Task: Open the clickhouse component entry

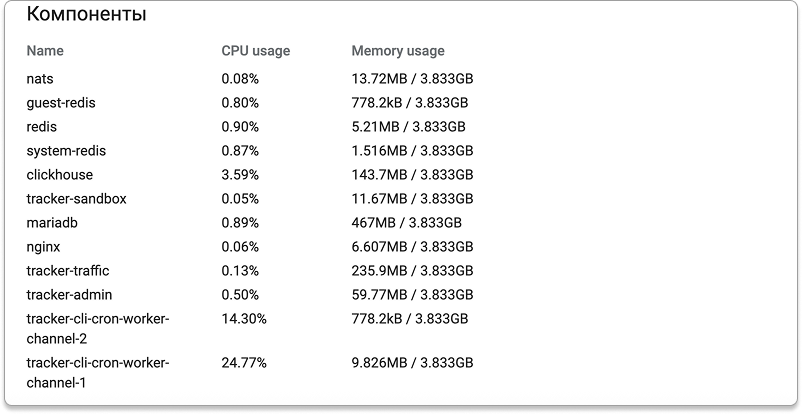Action: [59, 174]
